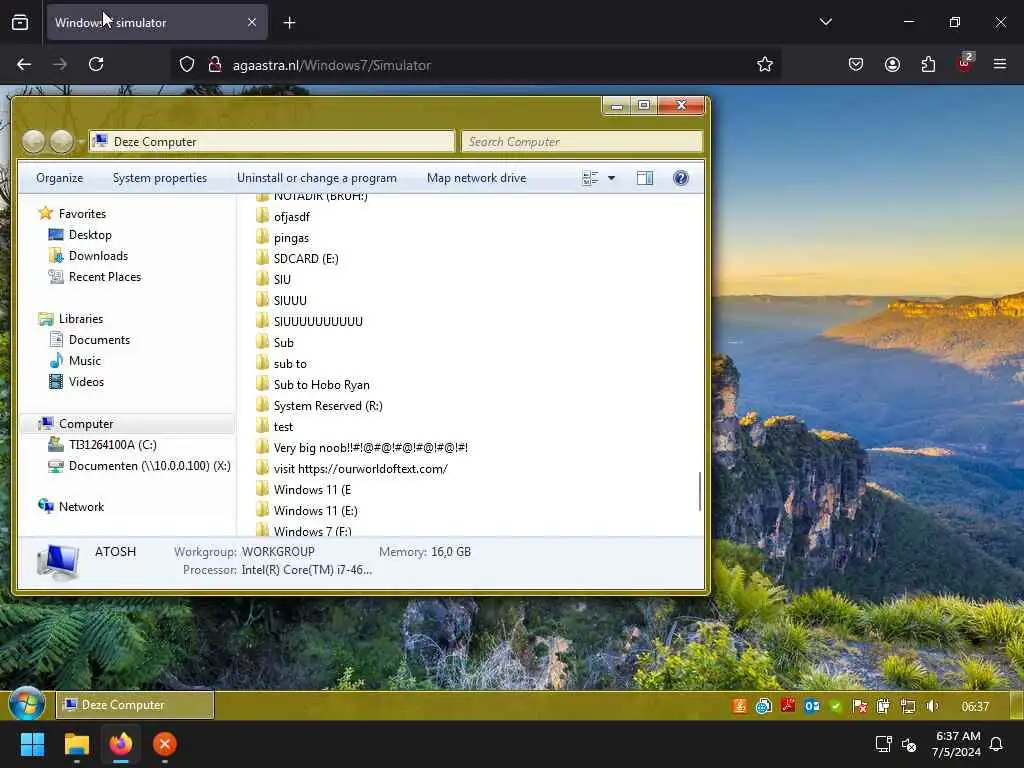Click the Deze Computer address bar
Image resolution: width=1024 pixels, height=768 pixels.
pos(272,142)
